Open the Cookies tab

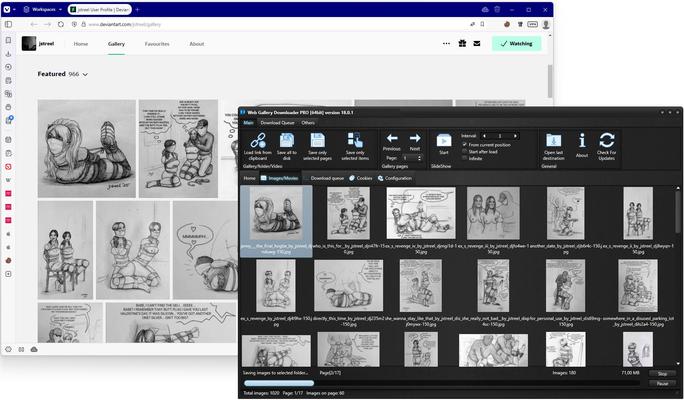(360, 178)
